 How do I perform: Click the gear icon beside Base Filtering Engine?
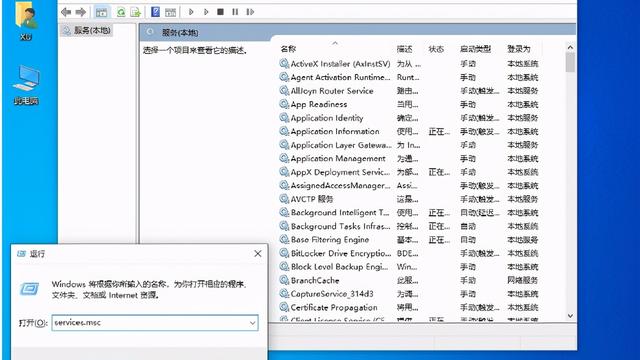[284, 239]
